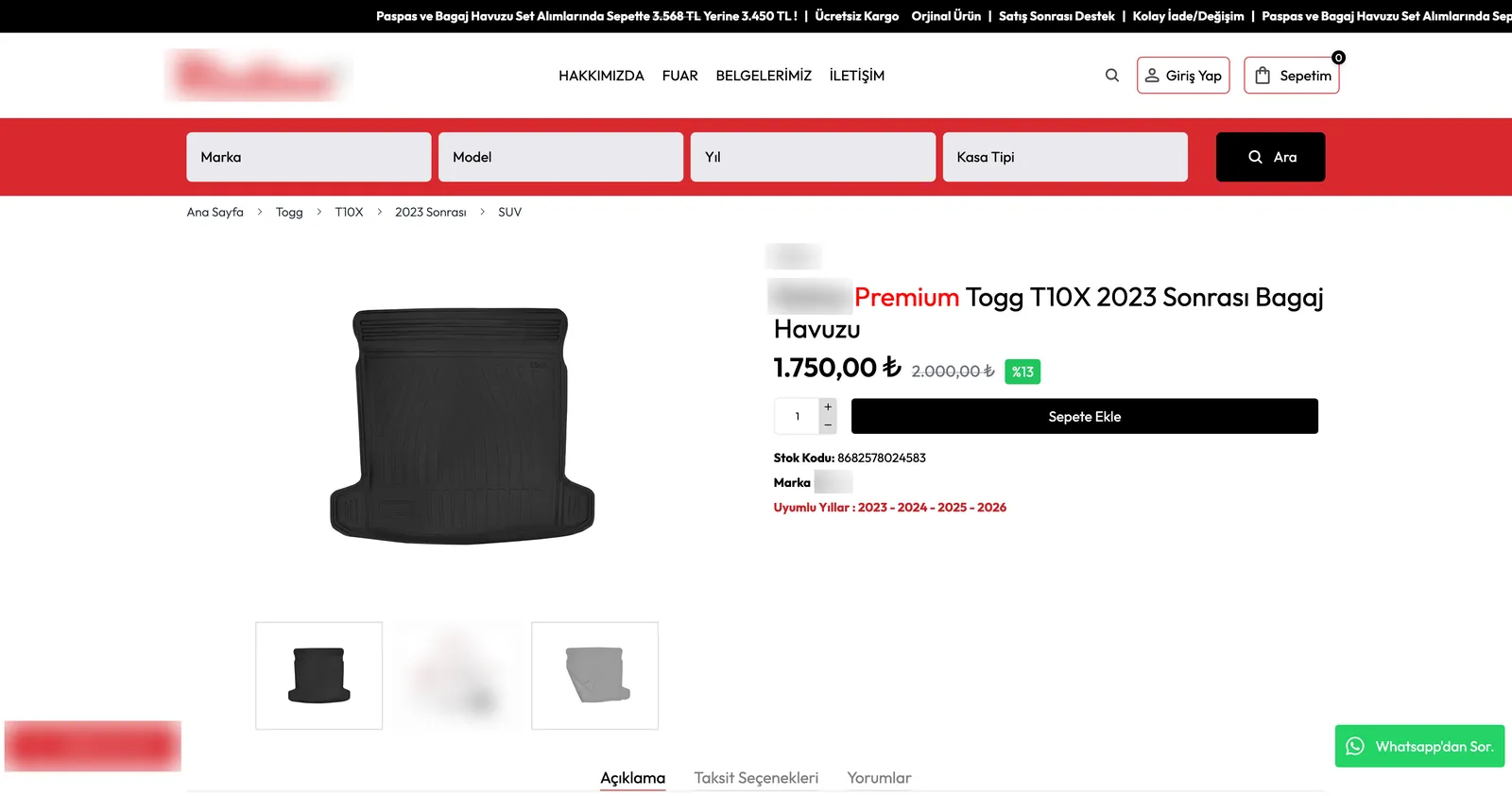
Task: Select the grey trunk mat thumbnail
Action: tap(595, 675)
